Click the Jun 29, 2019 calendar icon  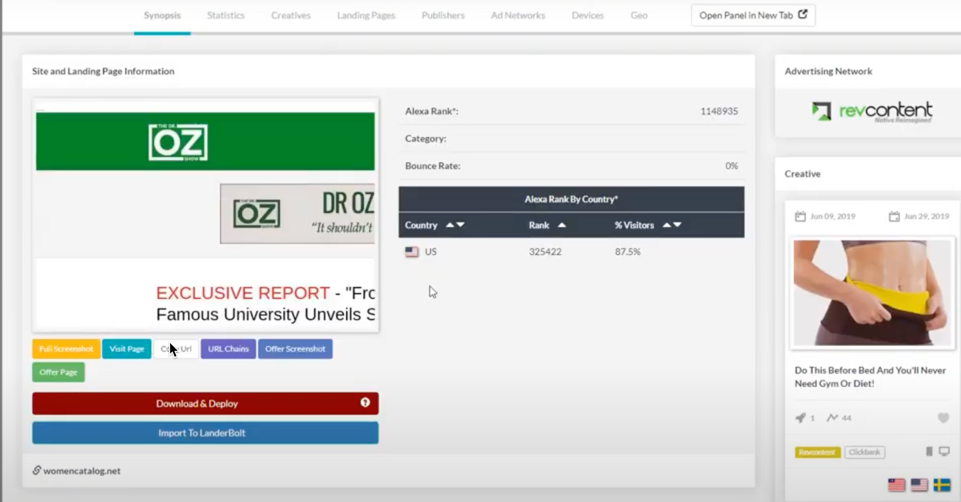coord(894,216)
